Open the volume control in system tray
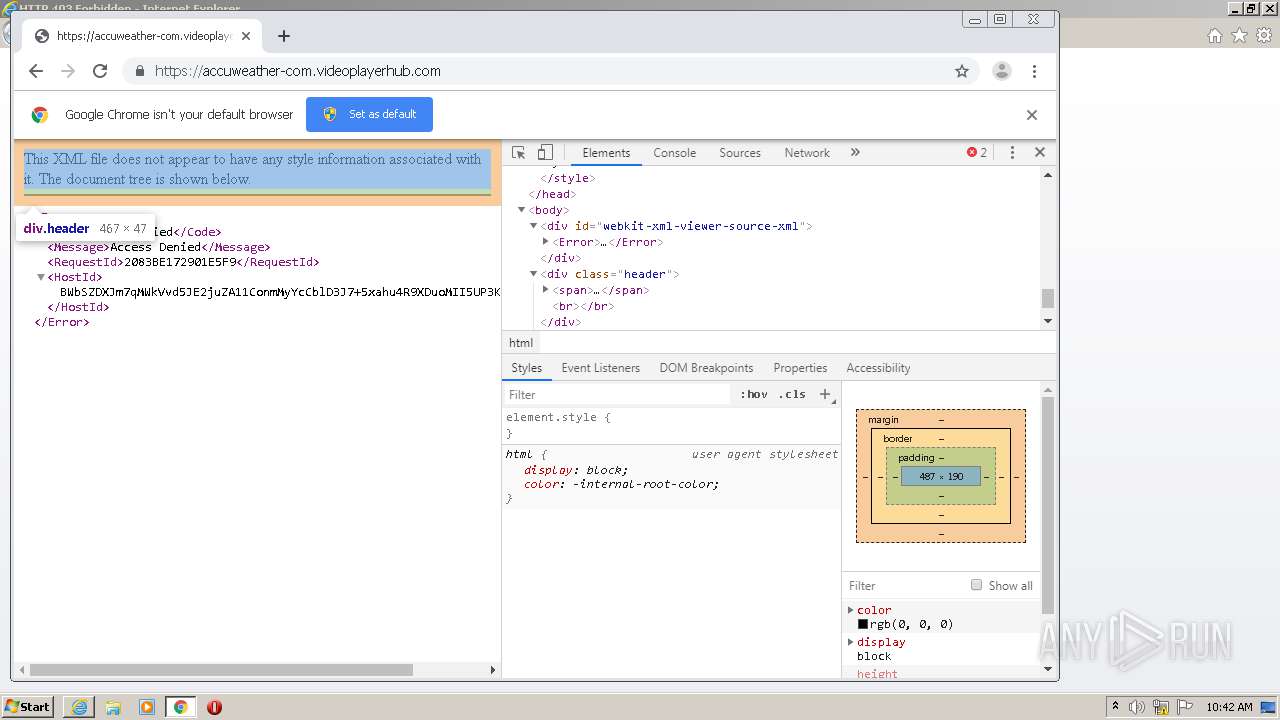The height and width of the screenshot is (720, 1280). click(x=1137, y=707)
